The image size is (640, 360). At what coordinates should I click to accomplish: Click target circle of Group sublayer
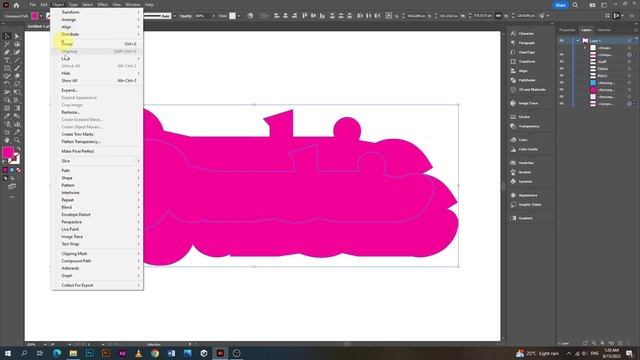click(629, 48)
